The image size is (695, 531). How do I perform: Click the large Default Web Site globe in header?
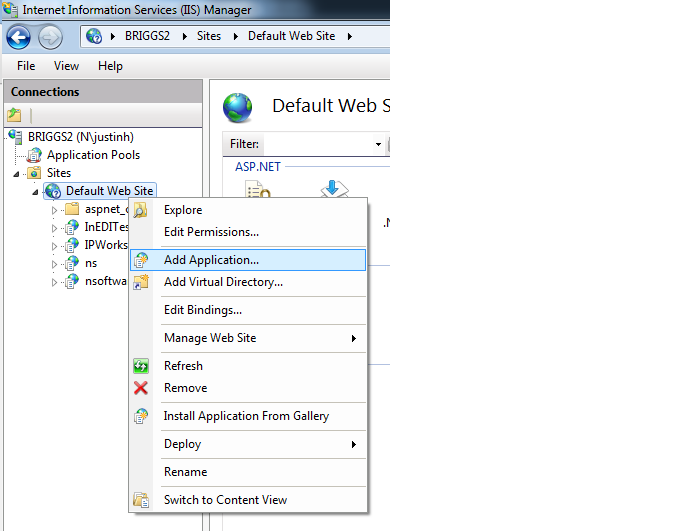238,107
